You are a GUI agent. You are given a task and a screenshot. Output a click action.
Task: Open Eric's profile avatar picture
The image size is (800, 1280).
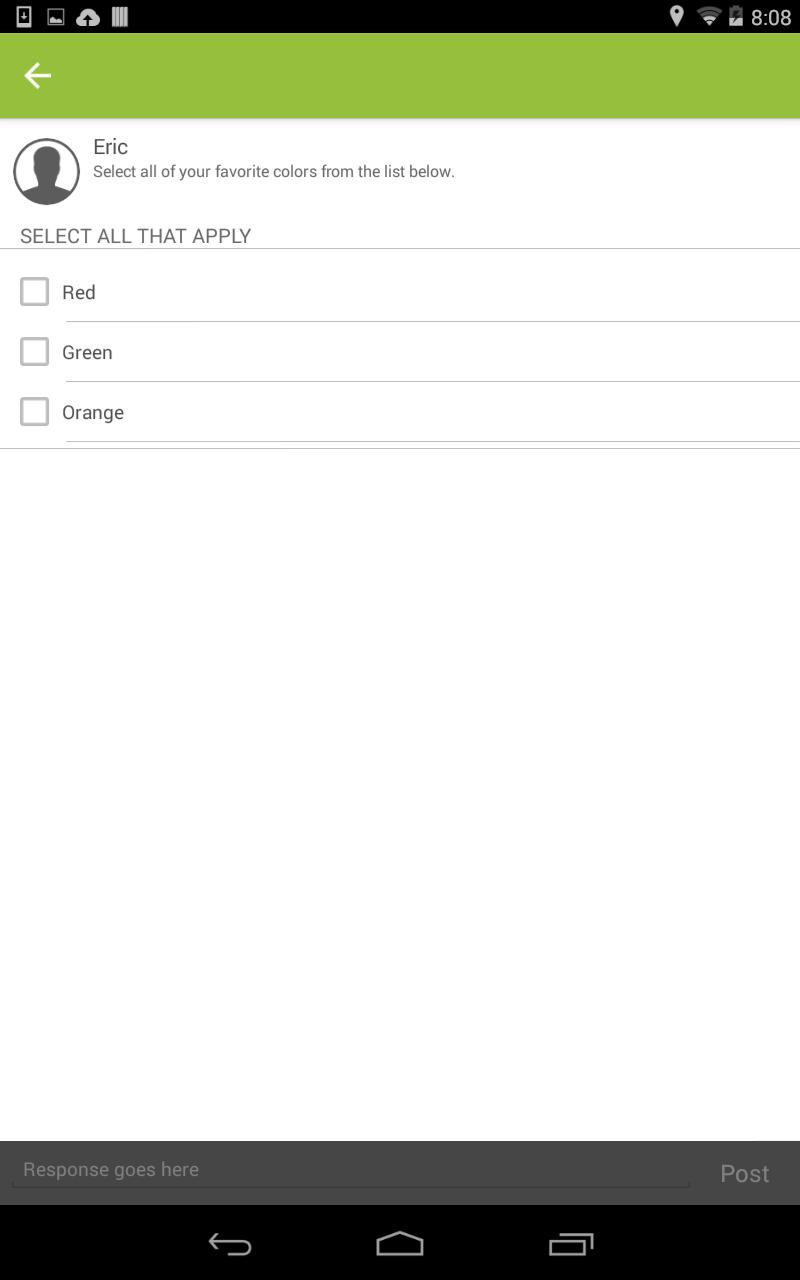click(46, 172)
